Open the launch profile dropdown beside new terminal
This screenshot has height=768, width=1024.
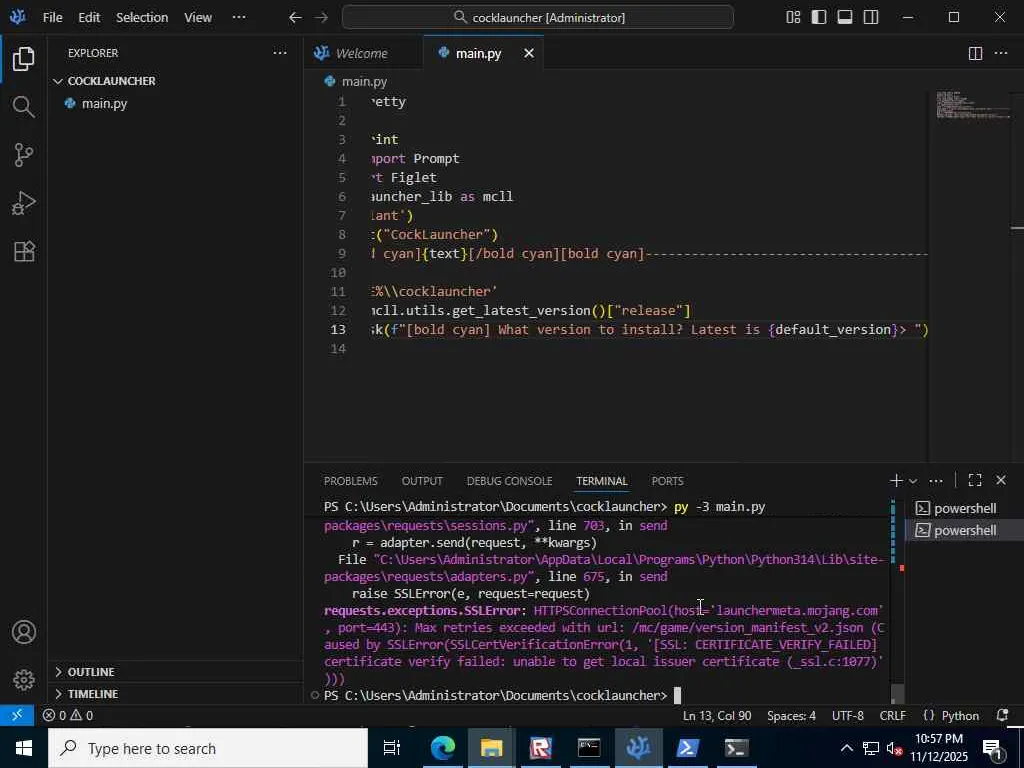point(912,481)
